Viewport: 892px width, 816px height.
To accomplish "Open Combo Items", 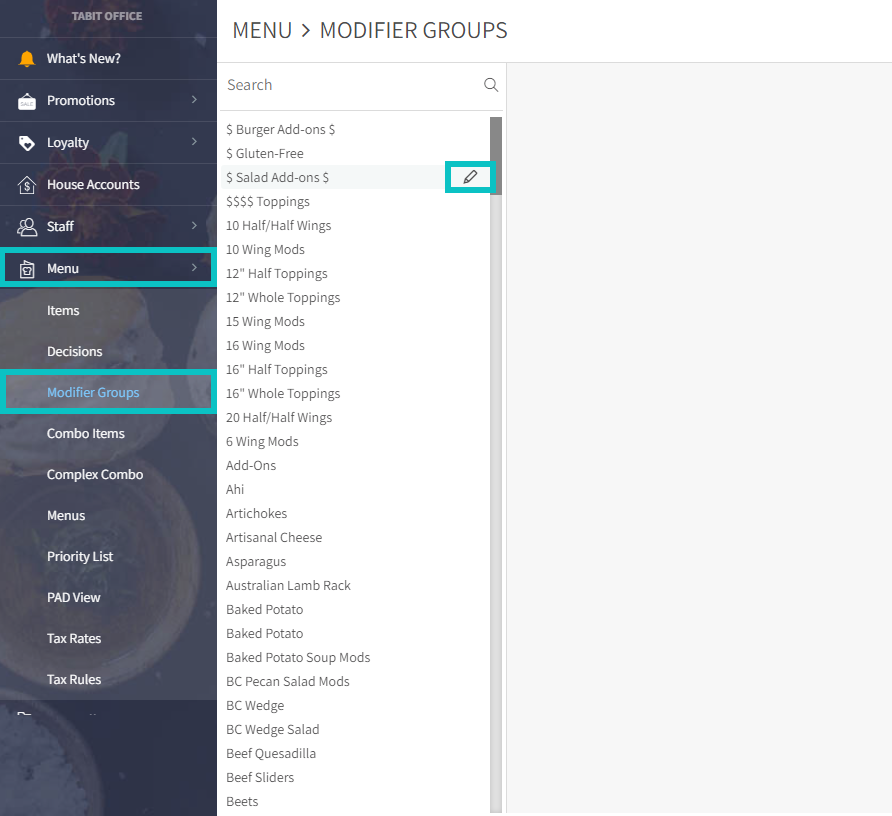I will (86, 434).
